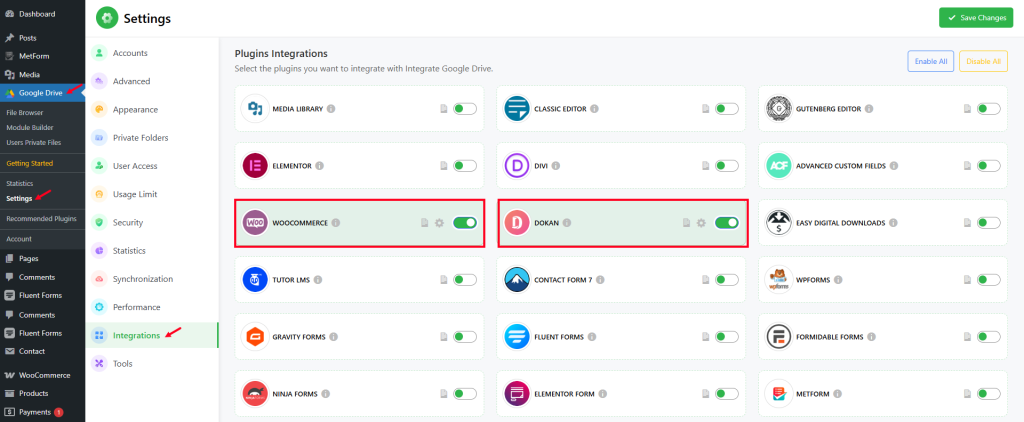The height and width of the screenshot is (422, 1024).
Task: Open Gutenberg Editor documentation file icon
Action: coord(967,109)
